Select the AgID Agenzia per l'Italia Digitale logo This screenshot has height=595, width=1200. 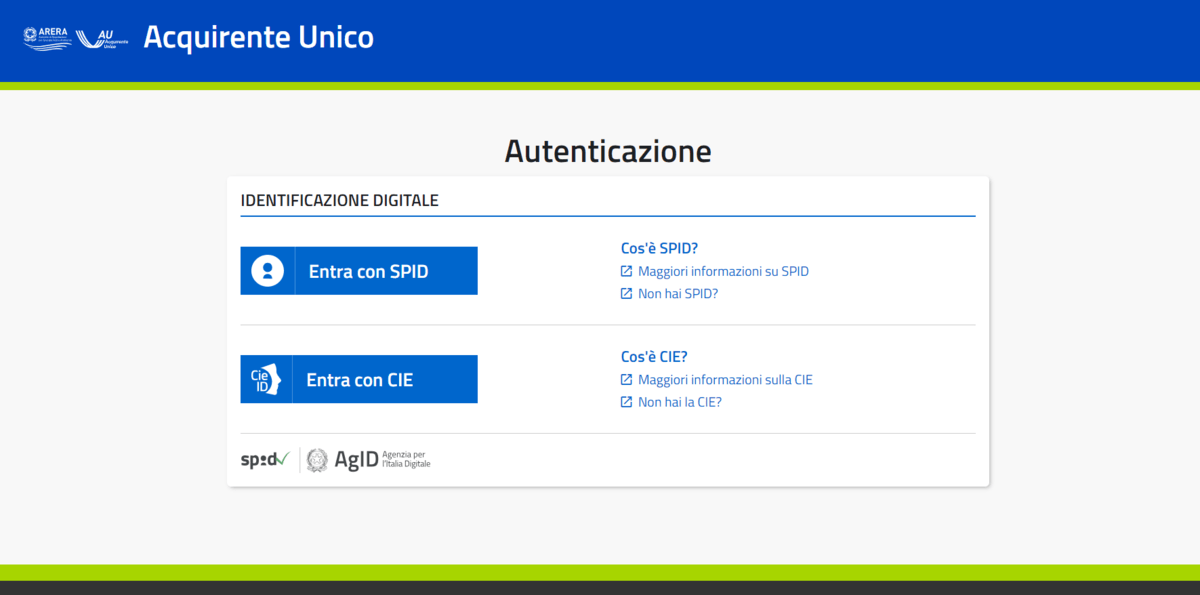point(368,459)
